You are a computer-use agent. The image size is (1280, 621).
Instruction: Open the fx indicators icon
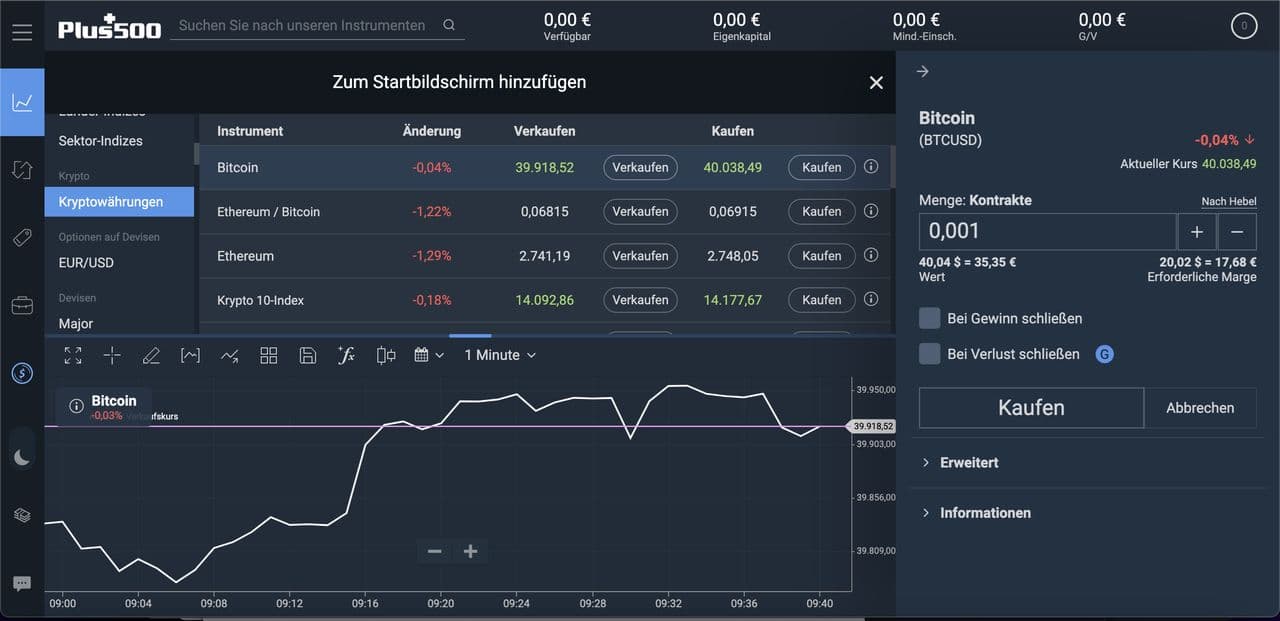pyautogui.click(x=346, y=355)
